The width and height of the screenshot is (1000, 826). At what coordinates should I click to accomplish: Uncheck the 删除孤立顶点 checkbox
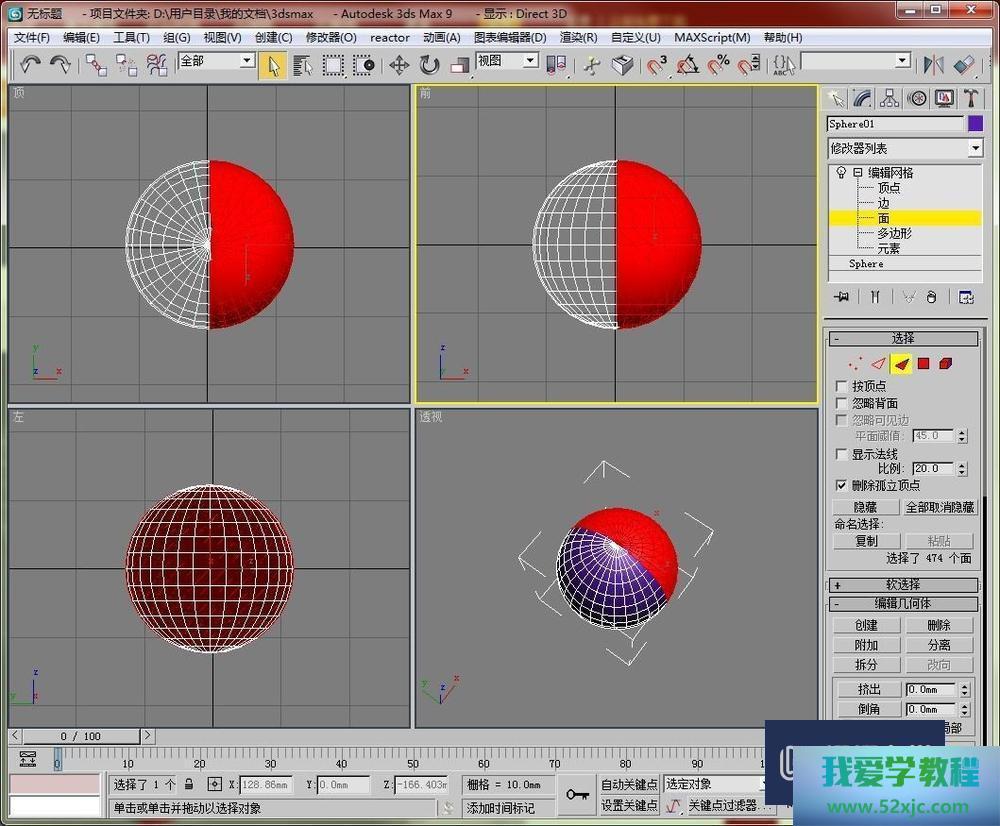[841, 485]
